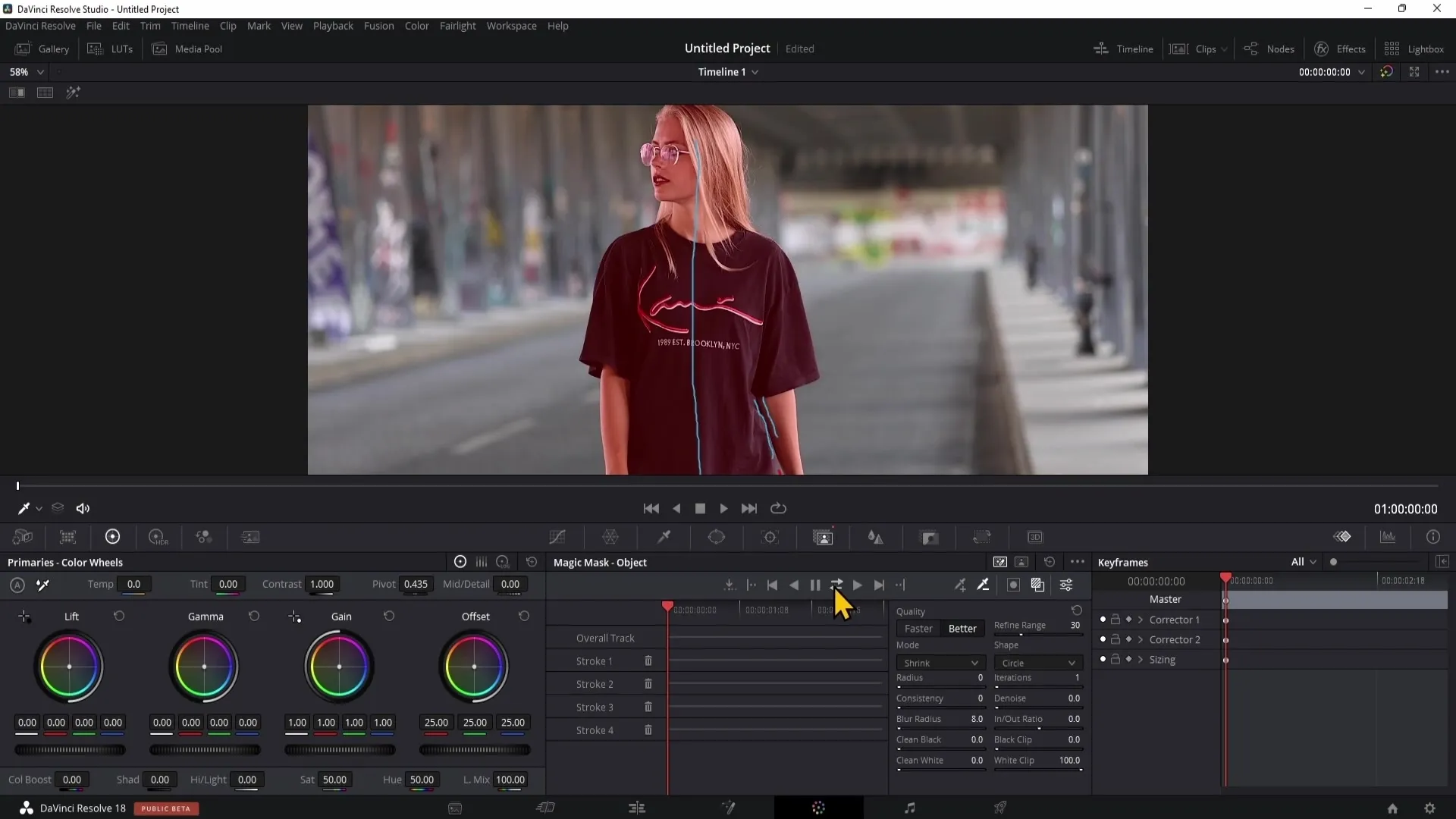Select the Curves tool icon in toolbar

pyautogui.click(x=559, y=537)
